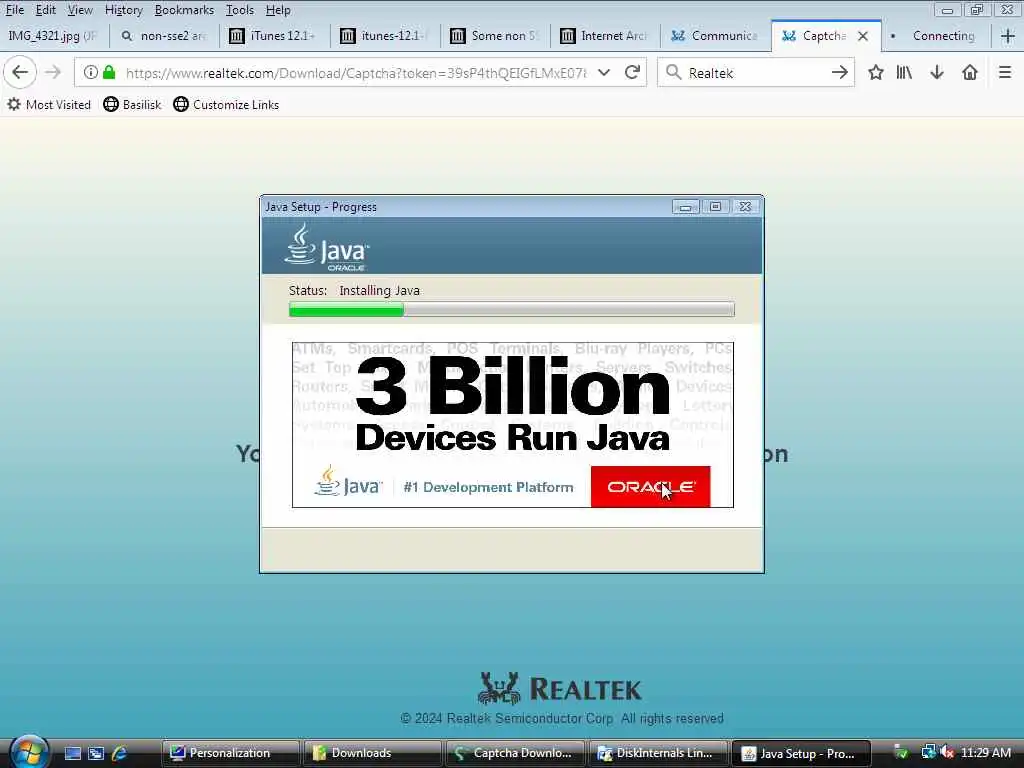The image size is (1024, 768).
Task: Click the red Oracle logo in banner
Action: pos(650,487)
